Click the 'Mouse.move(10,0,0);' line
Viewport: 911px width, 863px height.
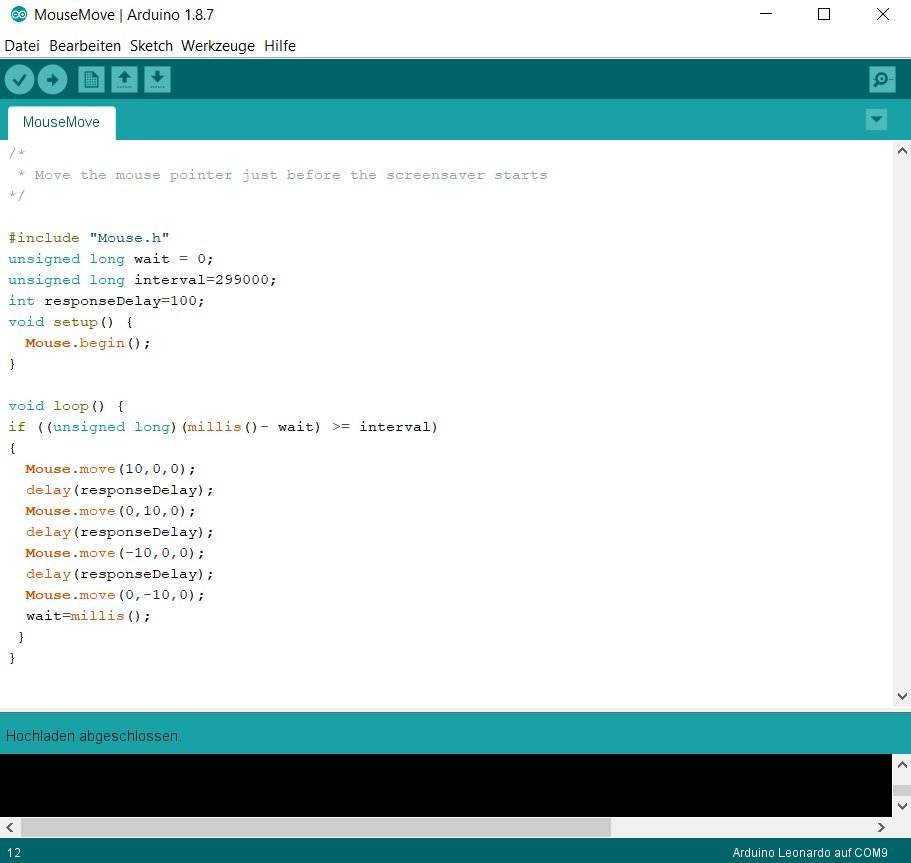[110, 469]
